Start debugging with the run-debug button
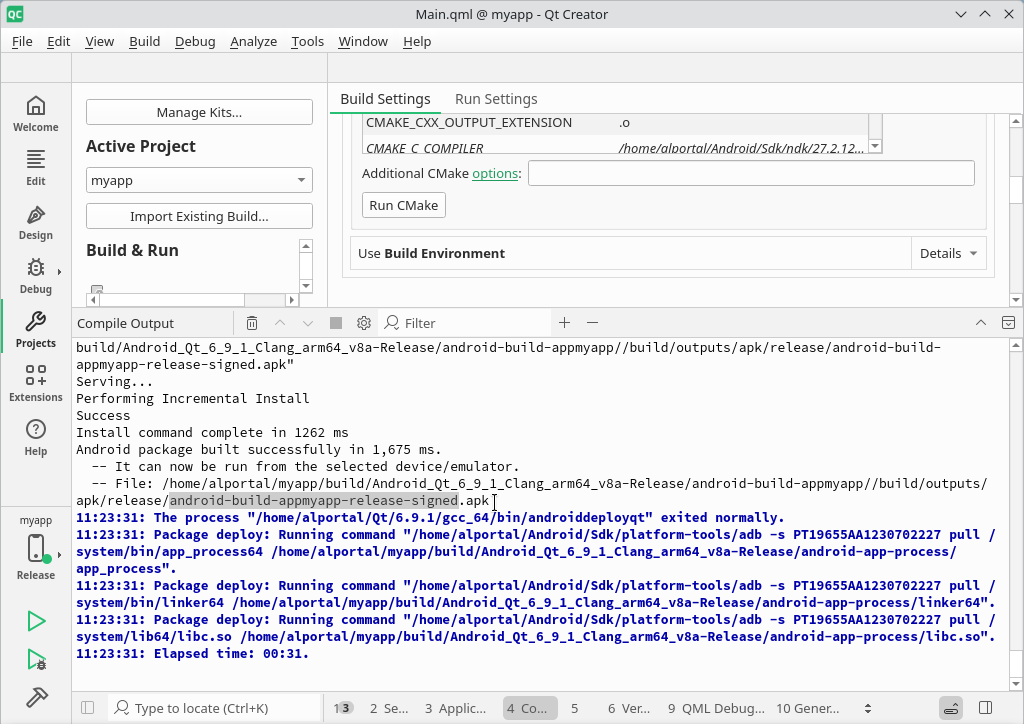This screenshot has width=1024, height=724. [37, 659]
